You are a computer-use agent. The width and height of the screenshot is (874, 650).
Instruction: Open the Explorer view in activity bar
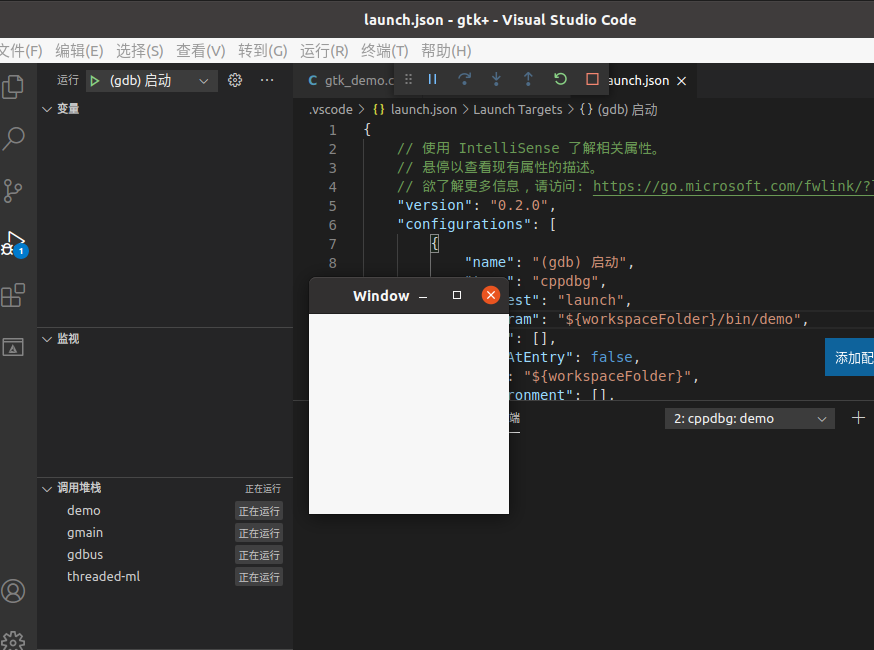tap(13, 87)
